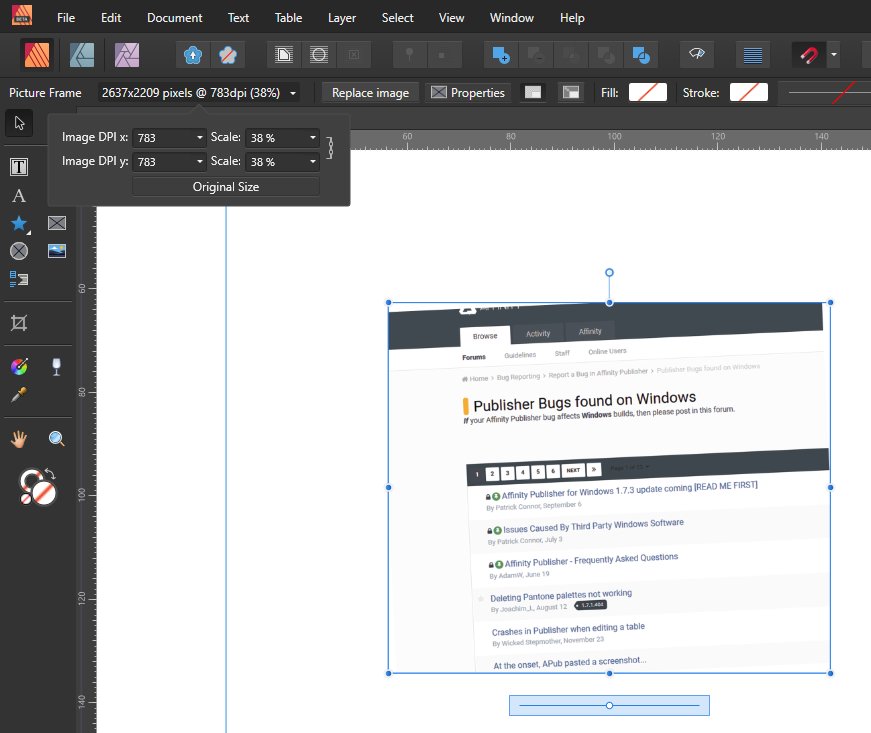Toggle the baseline grid lines button
The image size is (871, 733).
753,55
